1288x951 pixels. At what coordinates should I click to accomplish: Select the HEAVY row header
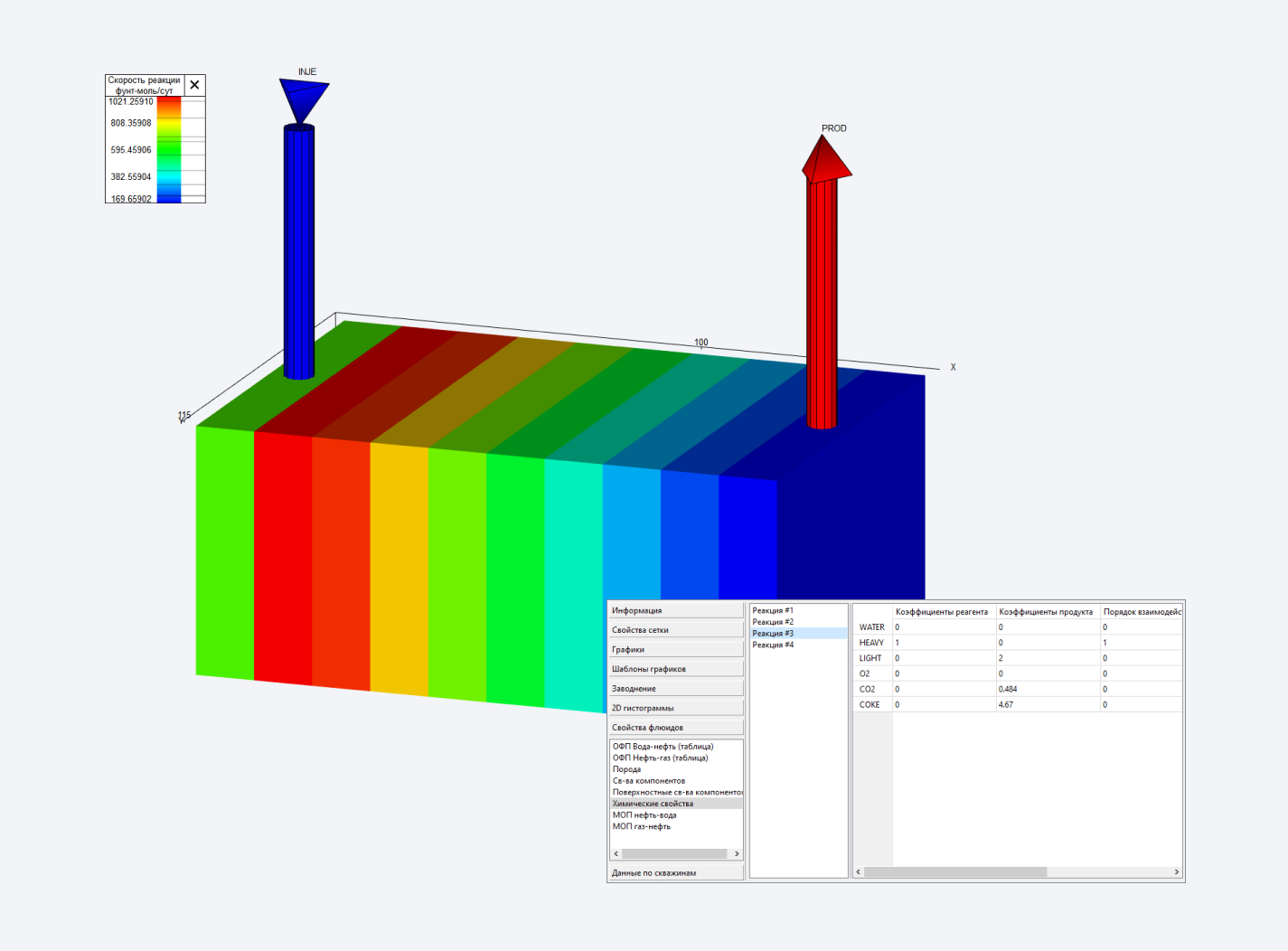click(872, 643)
